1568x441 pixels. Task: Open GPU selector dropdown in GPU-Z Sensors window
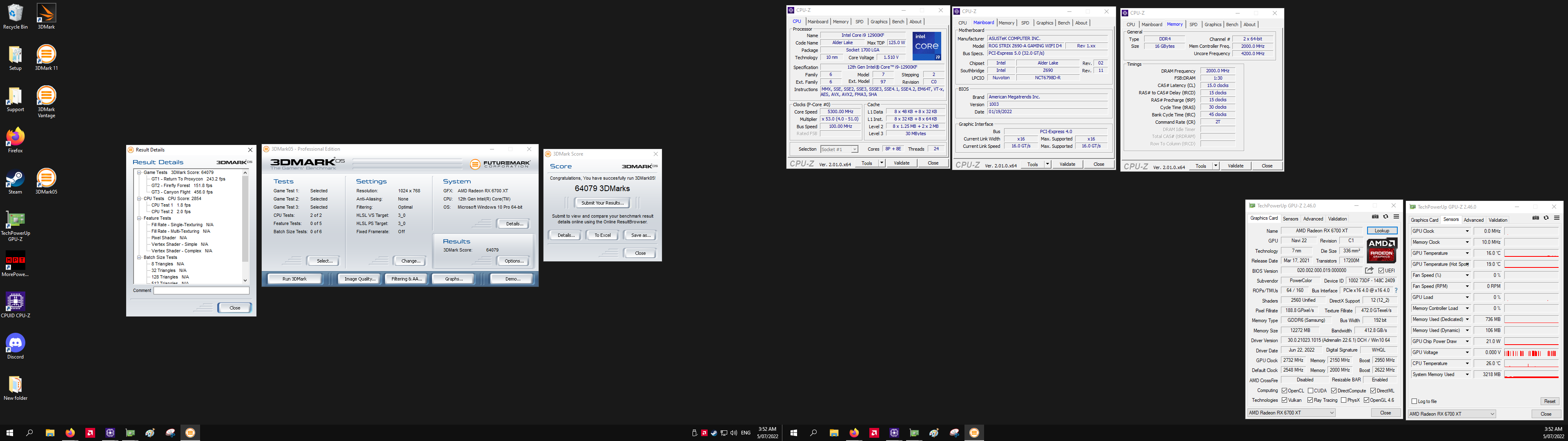pos(1452,414)
